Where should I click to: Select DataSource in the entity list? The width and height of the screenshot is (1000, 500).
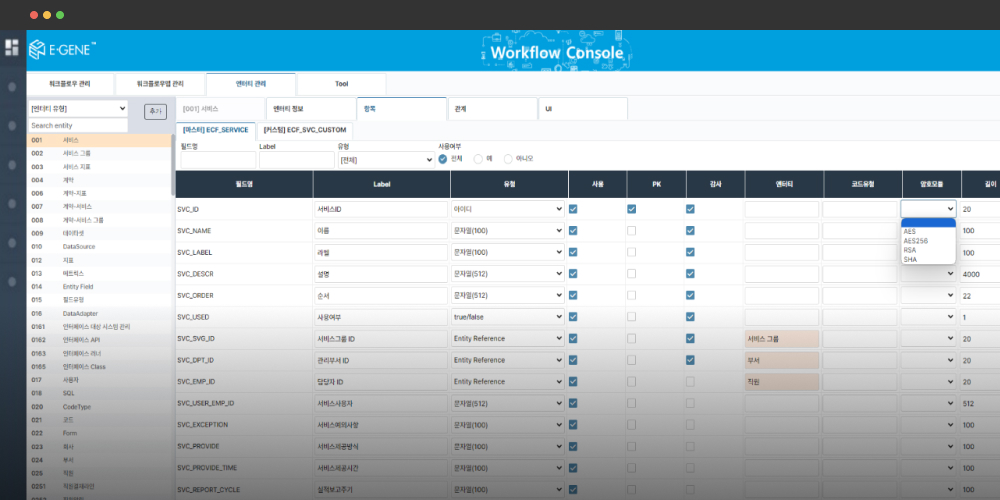tap(78, 246)
